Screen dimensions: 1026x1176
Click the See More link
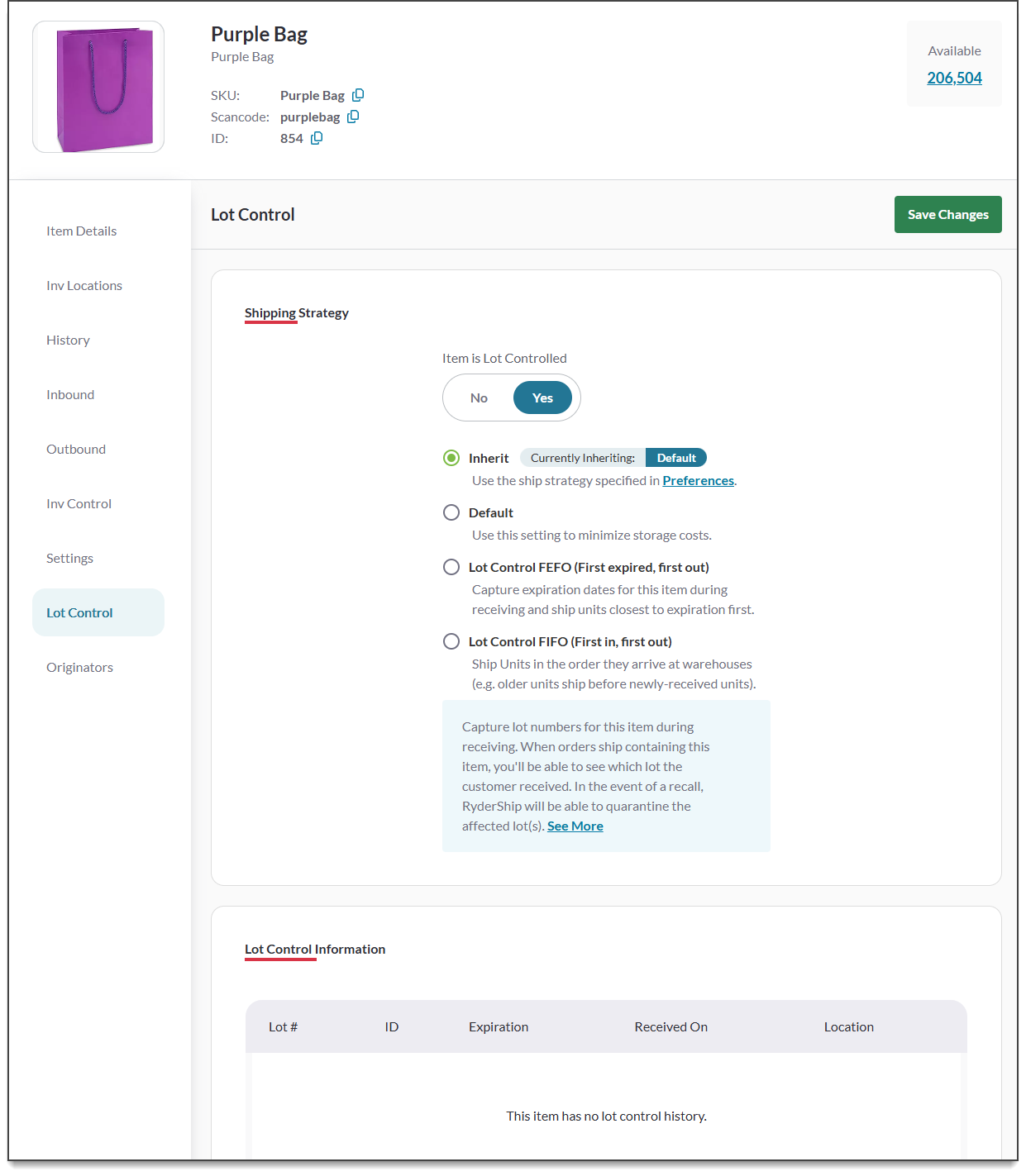pos(575,826)
